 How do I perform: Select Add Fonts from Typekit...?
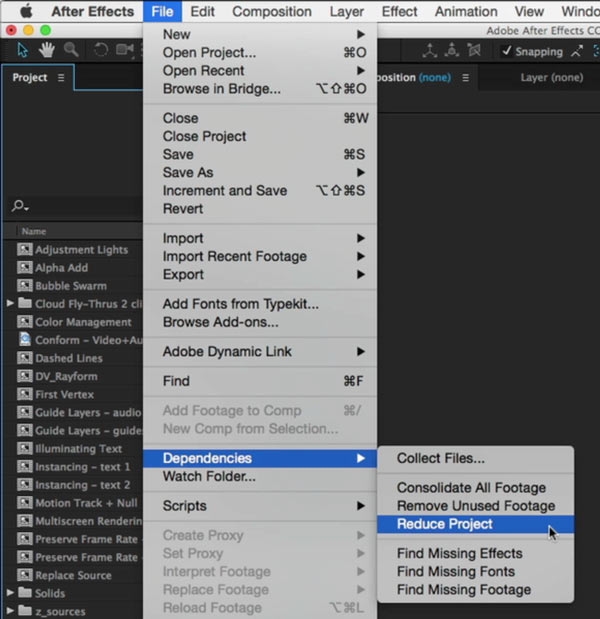point(260,304)
